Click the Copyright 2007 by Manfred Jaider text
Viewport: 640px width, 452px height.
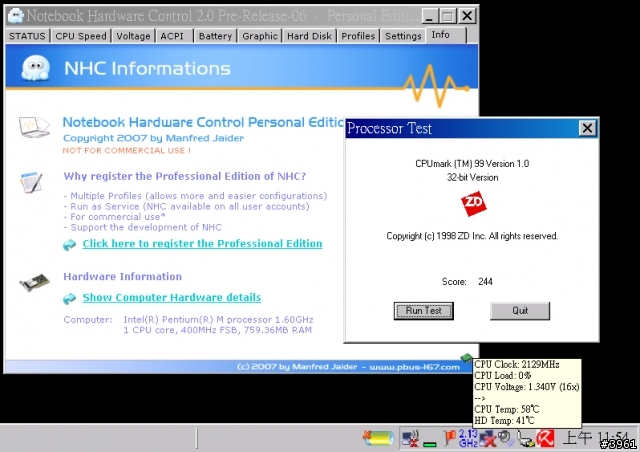(x=153, y=138)
